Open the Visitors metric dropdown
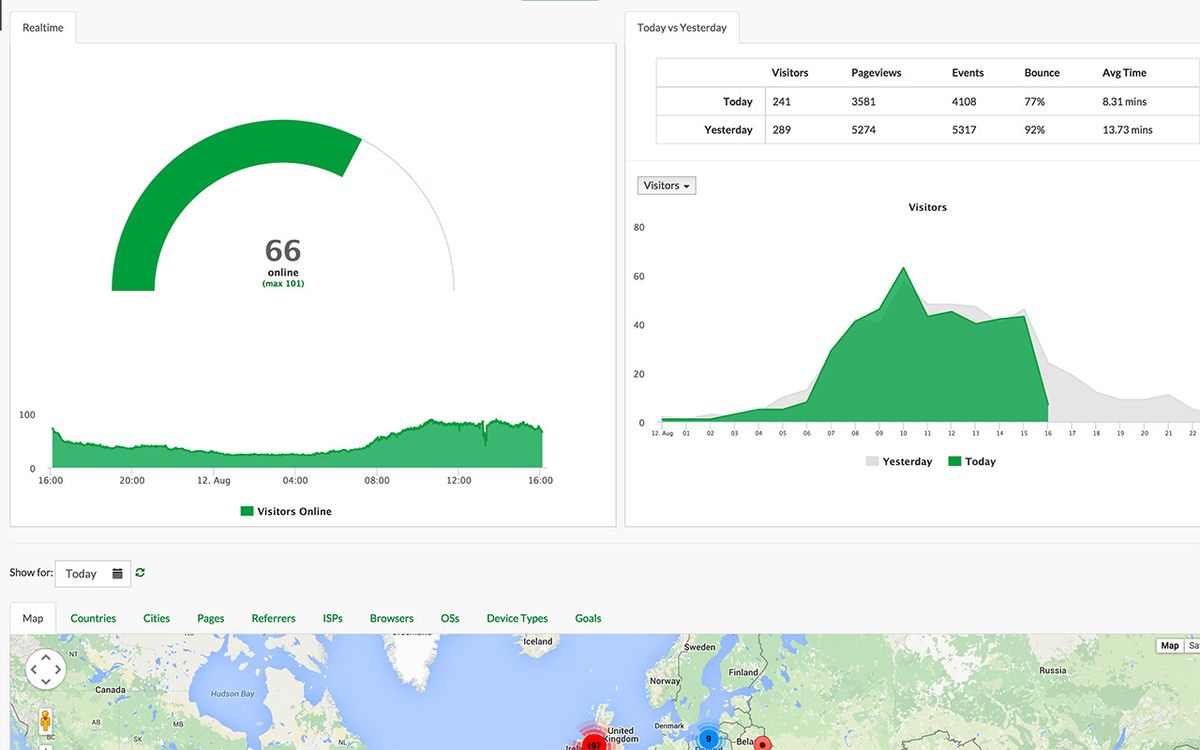The height and width of the screenshot is (750, 1200). 666,185
